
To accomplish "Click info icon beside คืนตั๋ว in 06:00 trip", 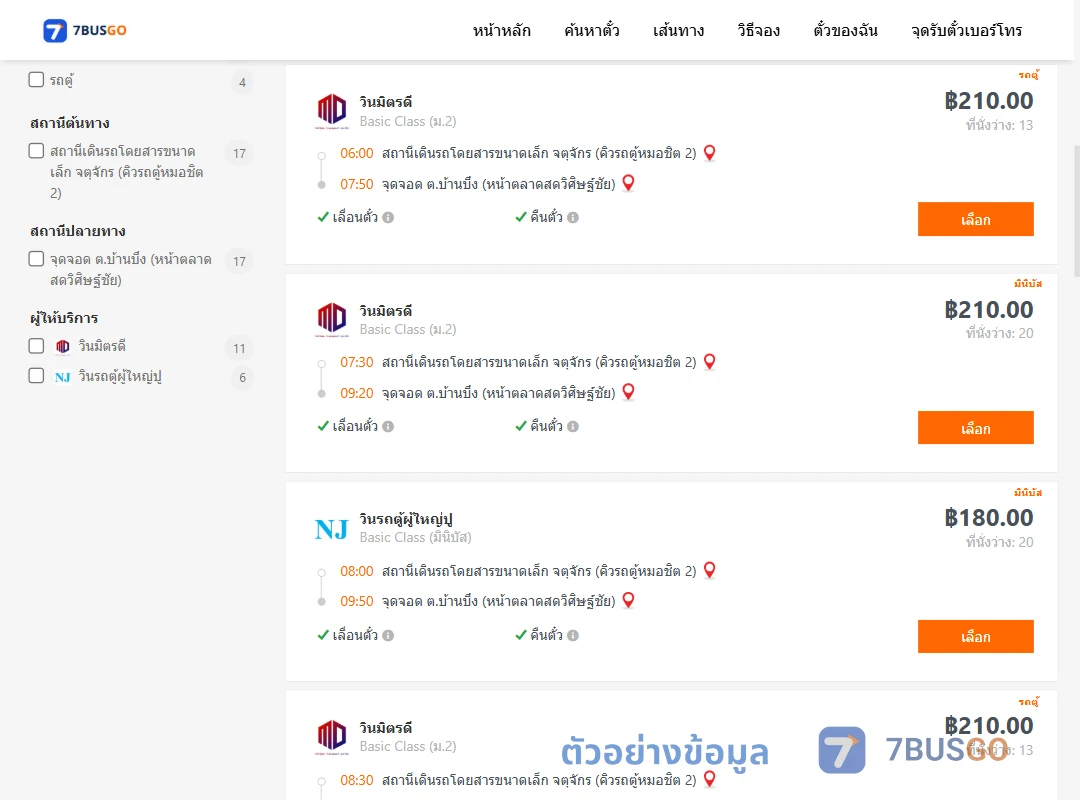I will pos(573,218).
